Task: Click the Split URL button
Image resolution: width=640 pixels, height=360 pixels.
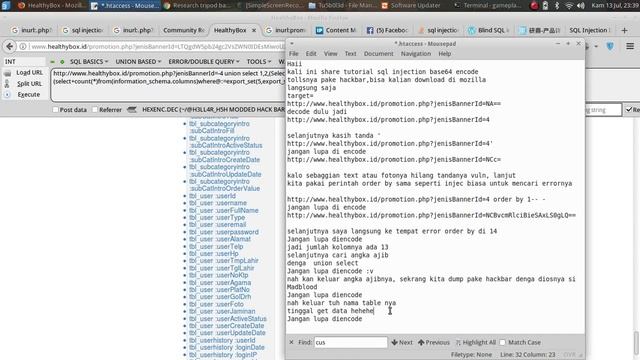Action: 29,84
